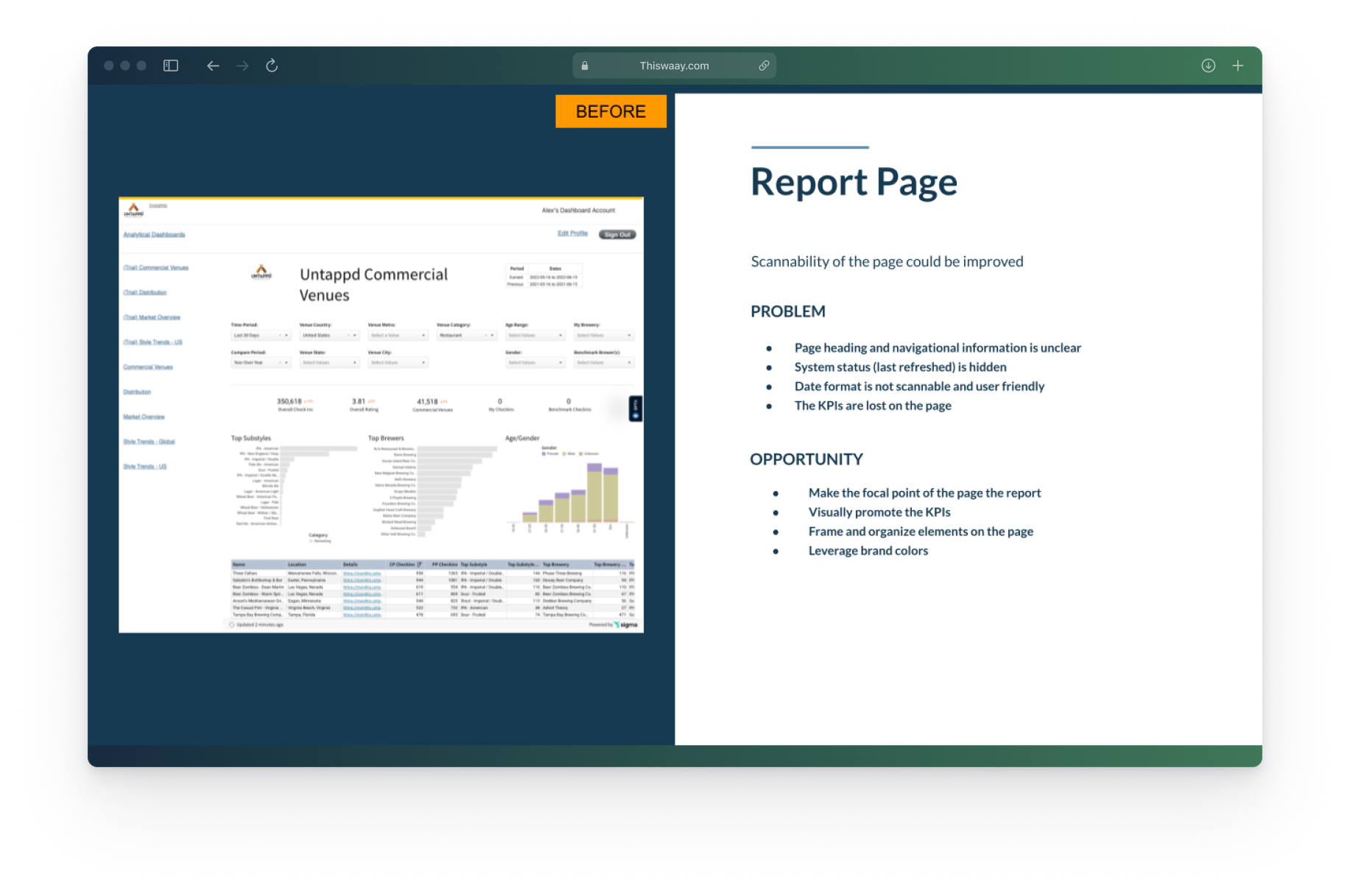
Task: Click the sort icon on CP Checkins column
Action: point(420,565)
